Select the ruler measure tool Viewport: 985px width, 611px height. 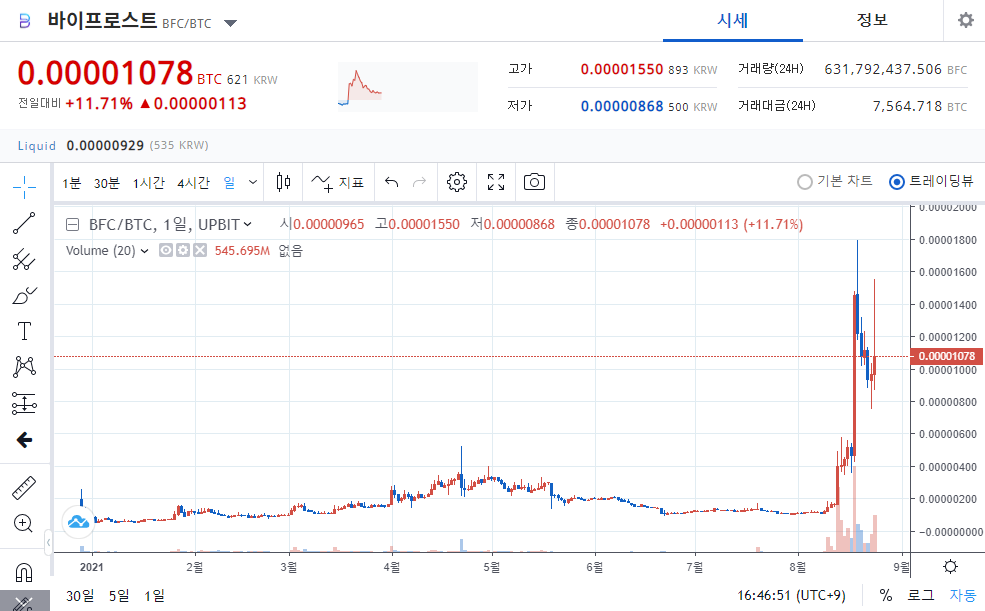click(24, 488)
